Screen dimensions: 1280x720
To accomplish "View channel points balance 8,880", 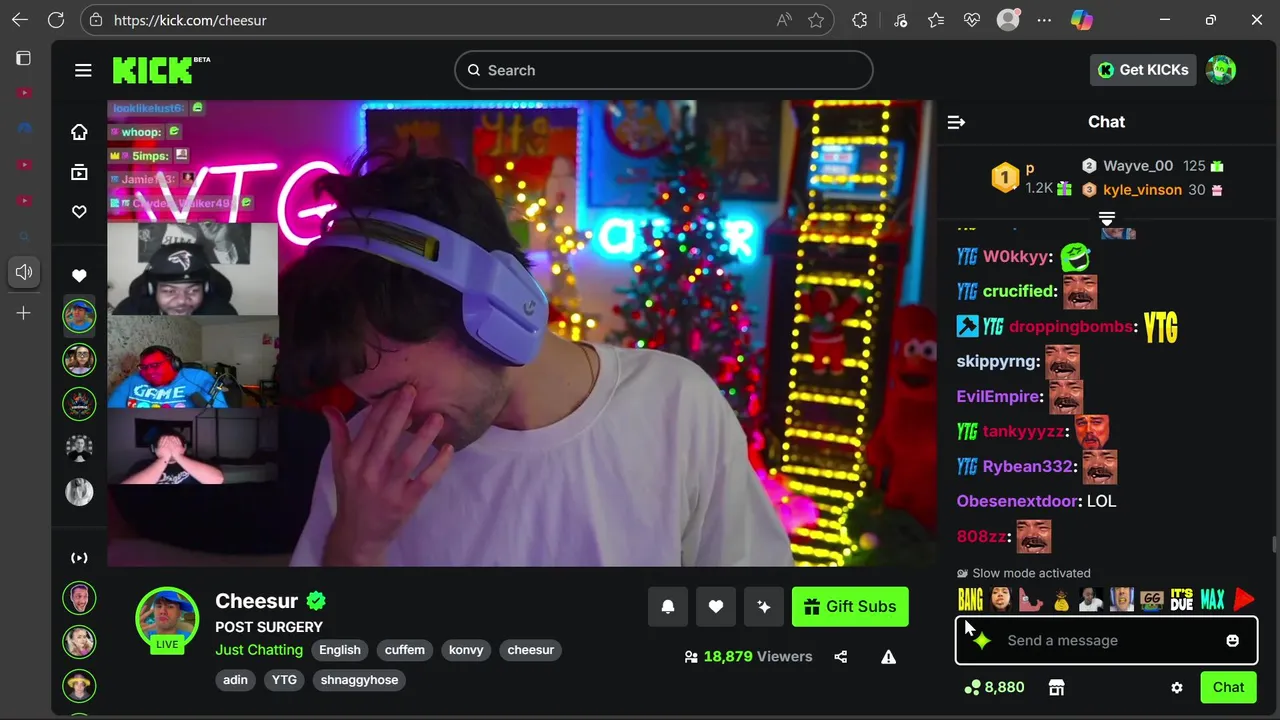I will [x=994, y=687].
